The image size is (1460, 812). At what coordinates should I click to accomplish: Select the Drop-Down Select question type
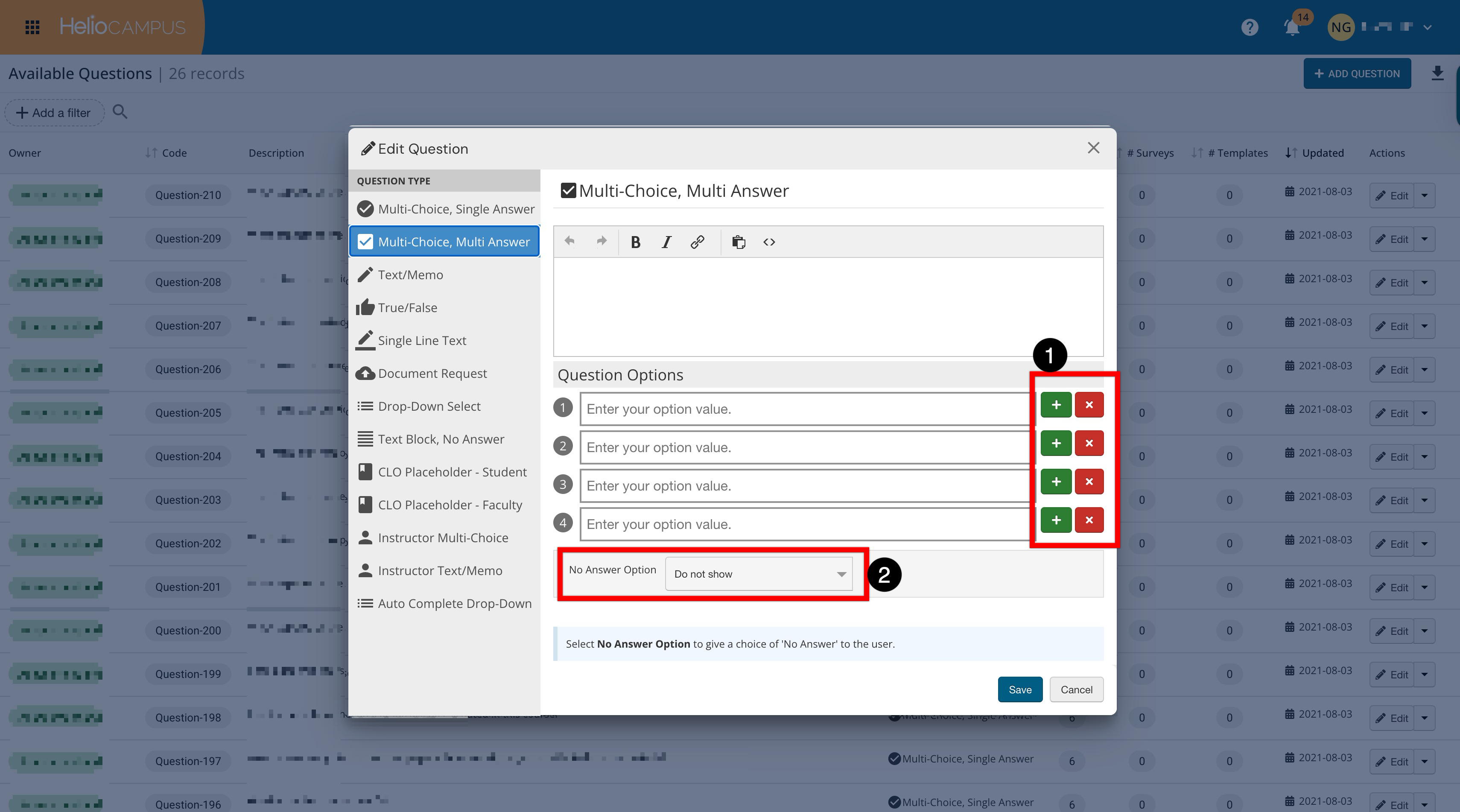(429, 406)
